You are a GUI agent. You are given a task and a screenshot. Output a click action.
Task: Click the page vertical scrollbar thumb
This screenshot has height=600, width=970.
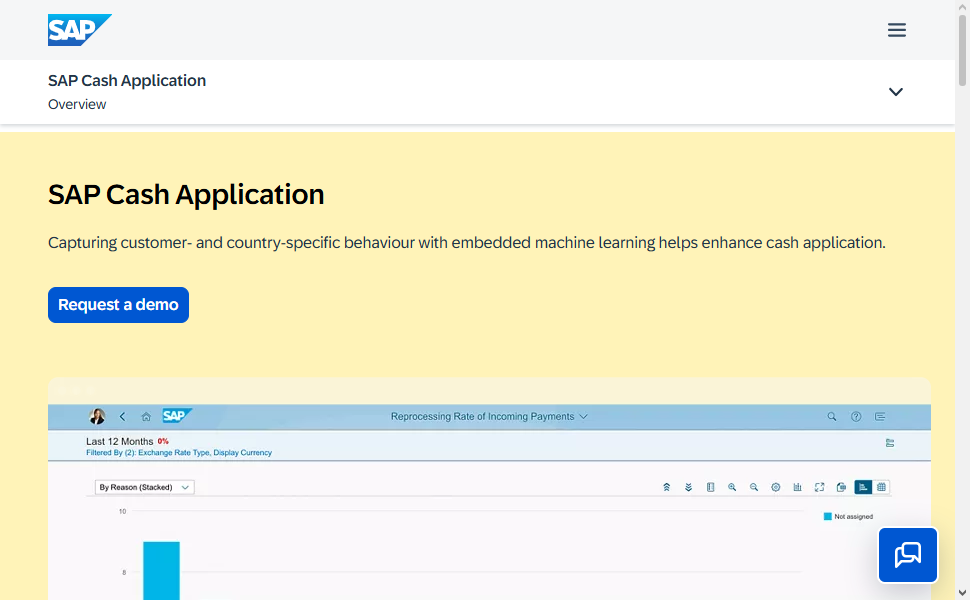click(x=962, y=51)
